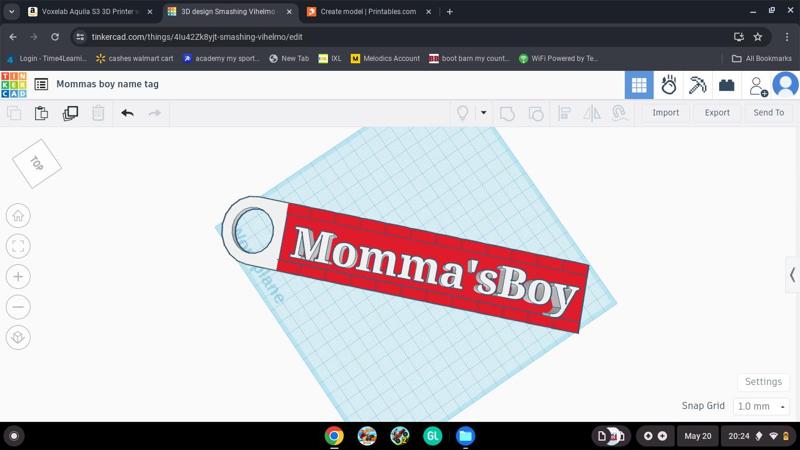Open the May 20 calendar date
Screen dimensions: 800x450
coord(697,436)
